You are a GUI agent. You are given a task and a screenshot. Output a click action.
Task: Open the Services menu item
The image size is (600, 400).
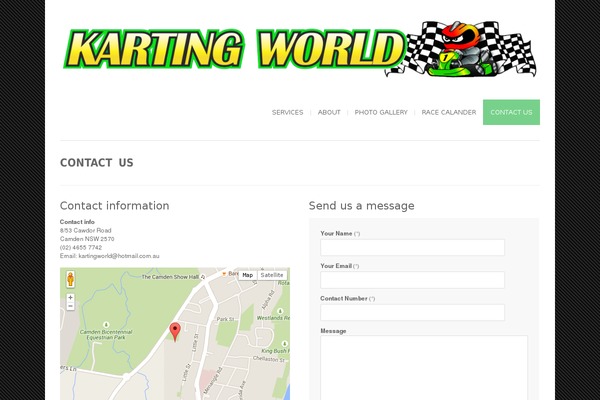tap(287, 112)
